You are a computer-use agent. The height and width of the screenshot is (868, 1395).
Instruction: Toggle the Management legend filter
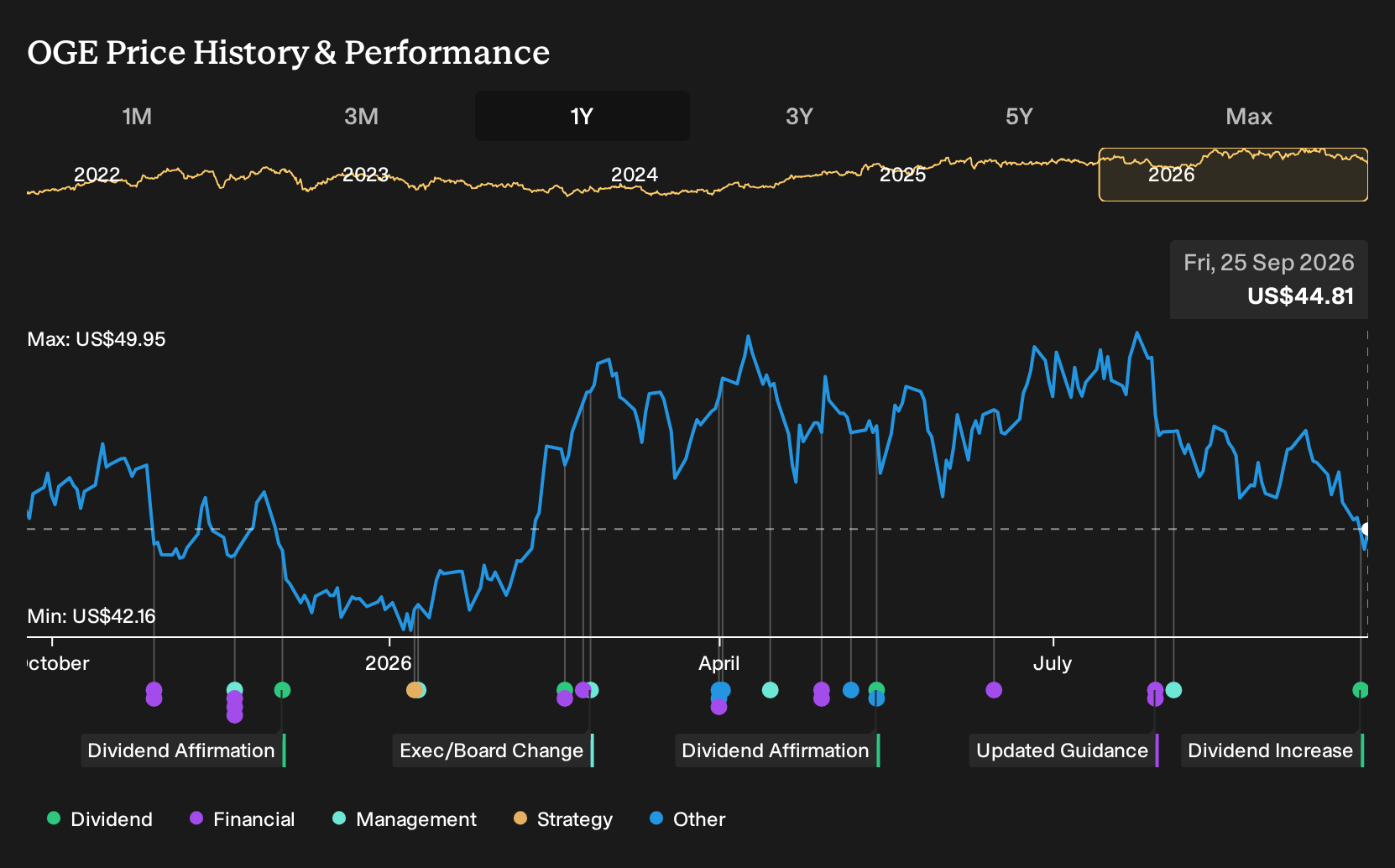coord(405,819)
